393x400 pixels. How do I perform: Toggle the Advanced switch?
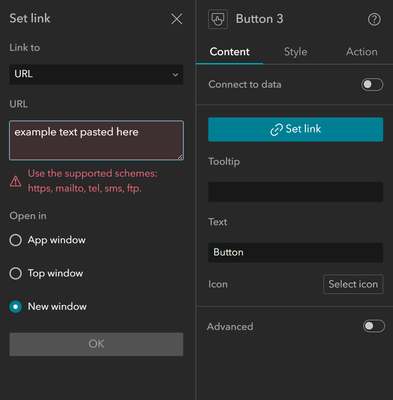pos(374,326)
